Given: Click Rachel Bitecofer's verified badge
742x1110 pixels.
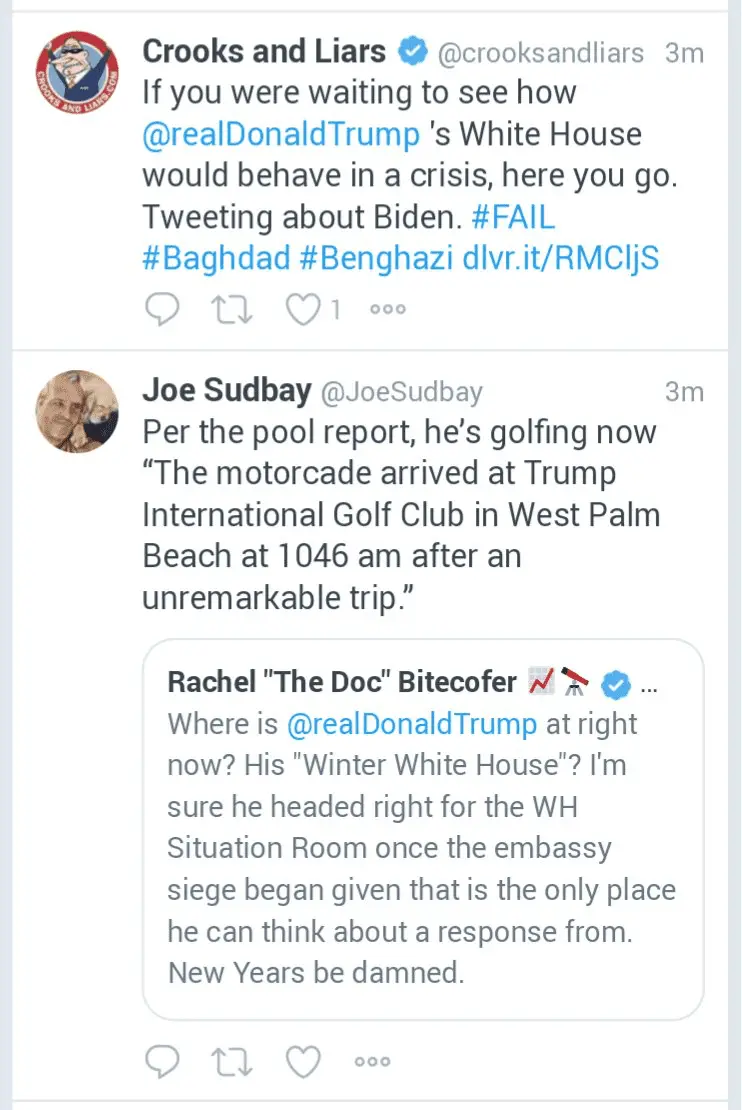Looking at the screenshot, I should tap(618, 685).
